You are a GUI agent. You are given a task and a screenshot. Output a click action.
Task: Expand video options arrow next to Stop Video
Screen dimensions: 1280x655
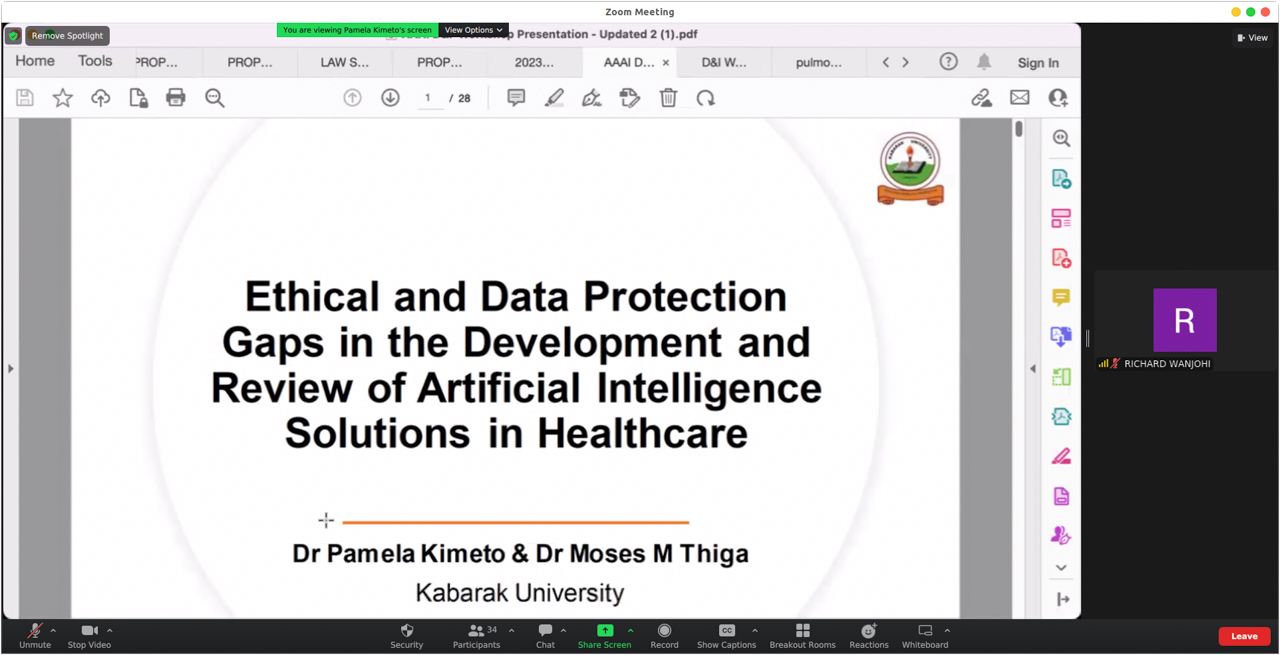tap(110, 631)
